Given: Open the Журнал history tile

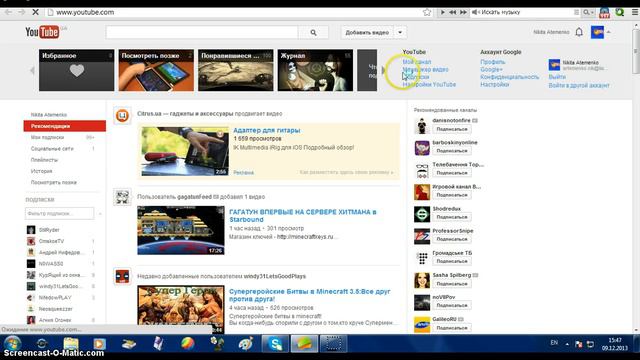Looking at the screenshot, I should (316, 70).
